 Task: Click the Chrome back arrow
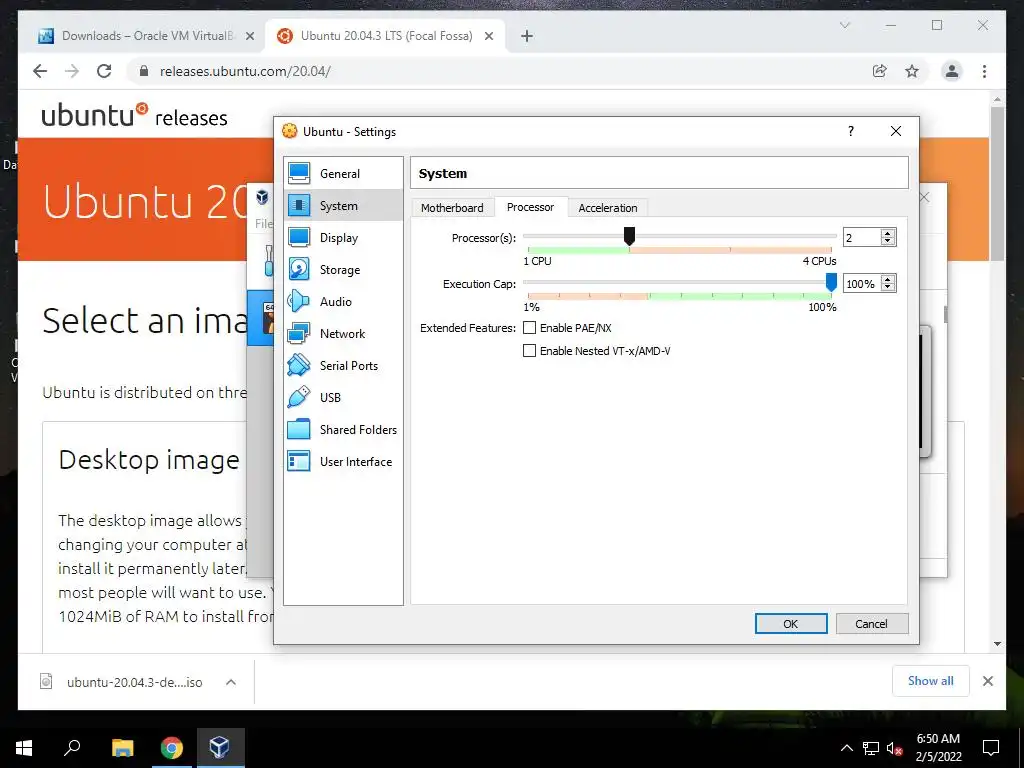(x=40, y=71)
